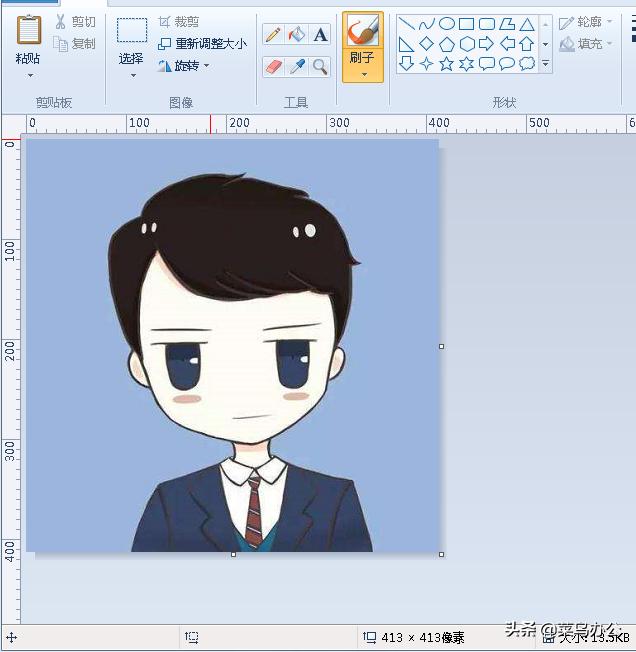Image resolution: width=636 pixels, height=652 pixels.
Task: Click the bottom-edge canvas resize handle
Action: [234, 554]
